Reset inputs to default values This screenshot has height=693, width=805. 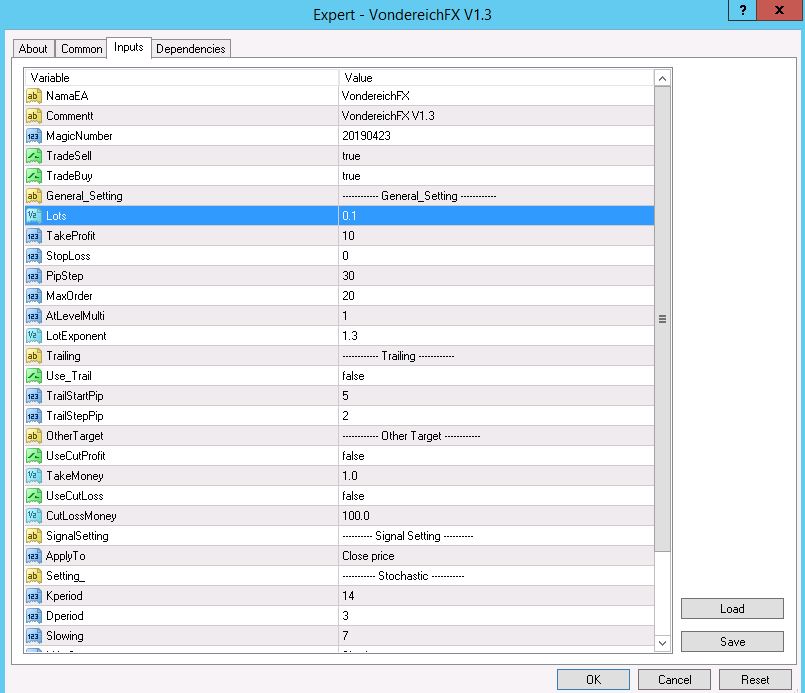[x=755, y=680]
